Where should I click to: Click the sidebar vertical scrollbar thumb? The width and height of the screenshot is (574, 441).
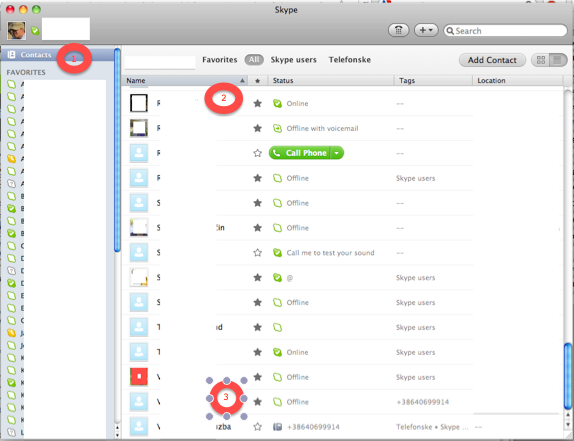117,150
